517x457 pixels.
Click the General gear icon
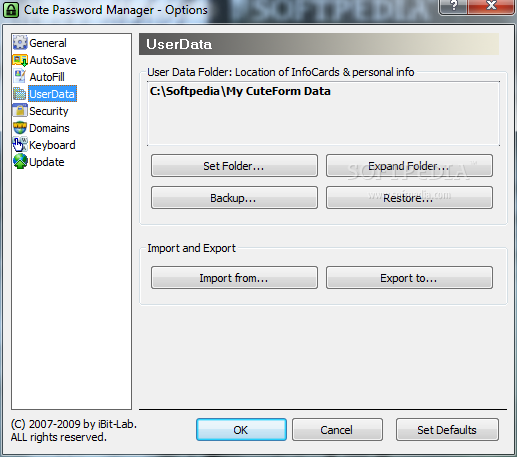20,43
